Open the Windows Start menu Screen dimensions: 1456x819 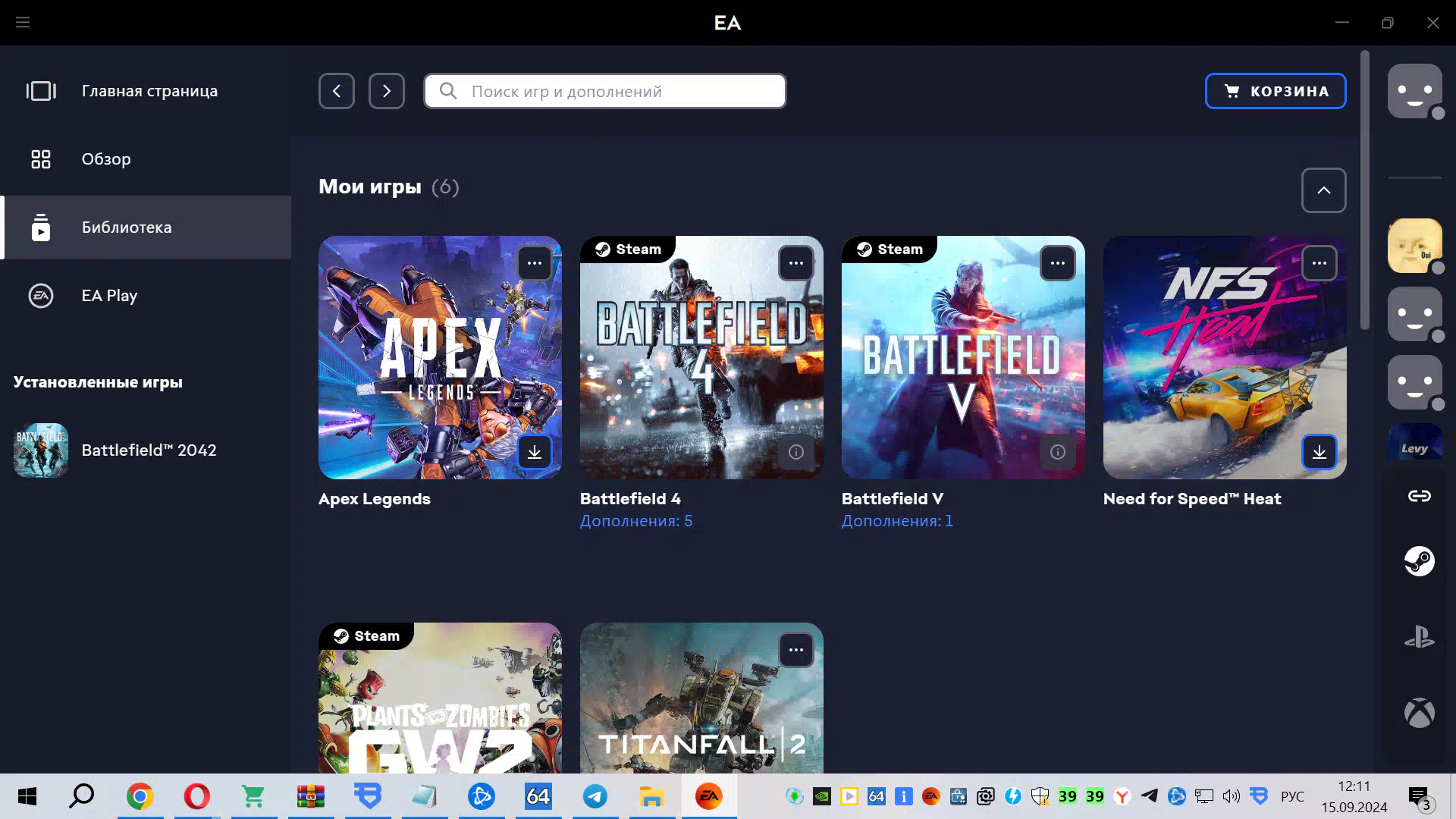[x=27, y=796]
